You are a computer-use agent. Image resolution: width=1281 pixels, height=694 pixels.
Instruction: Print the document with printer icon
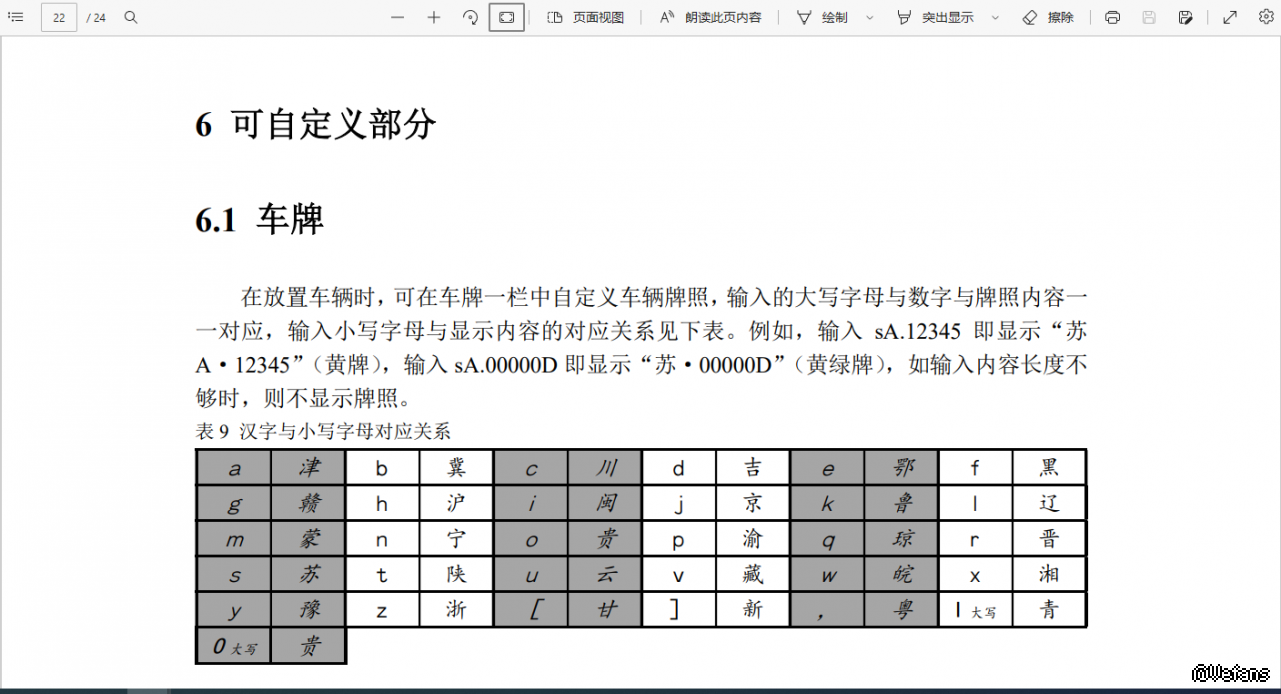1112,17
